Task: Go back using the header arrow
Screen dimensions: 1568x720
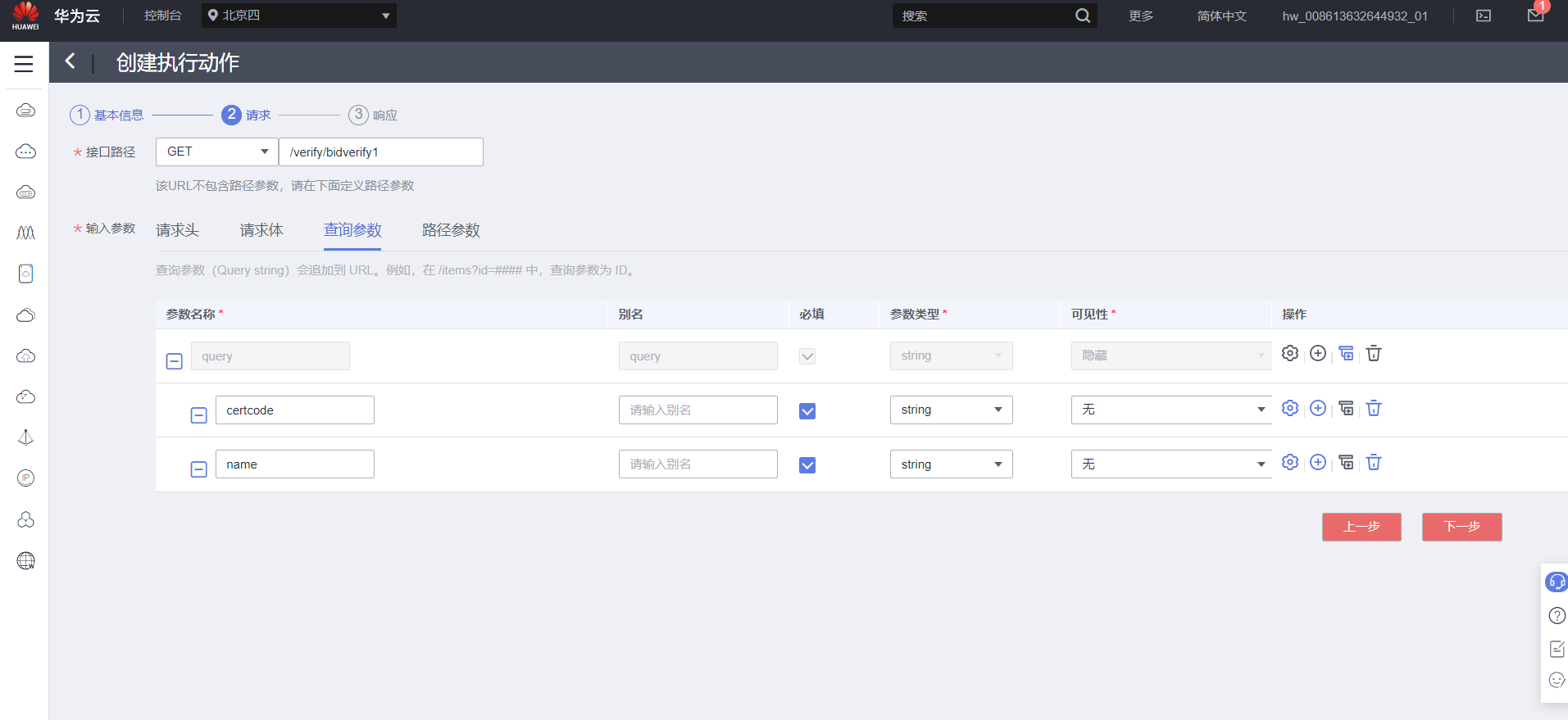Action: (x=70, y=61)
